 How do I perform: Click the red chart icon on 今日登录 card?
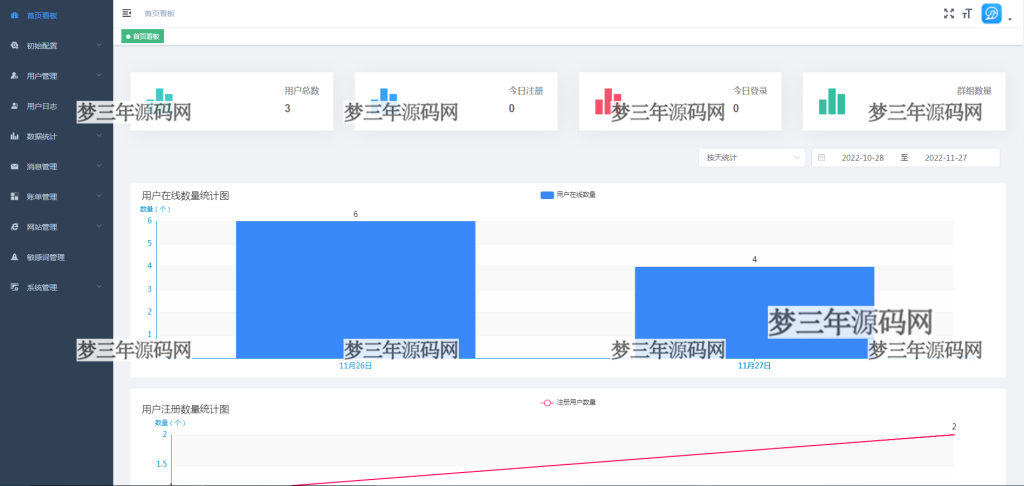(x=608, y=101)
